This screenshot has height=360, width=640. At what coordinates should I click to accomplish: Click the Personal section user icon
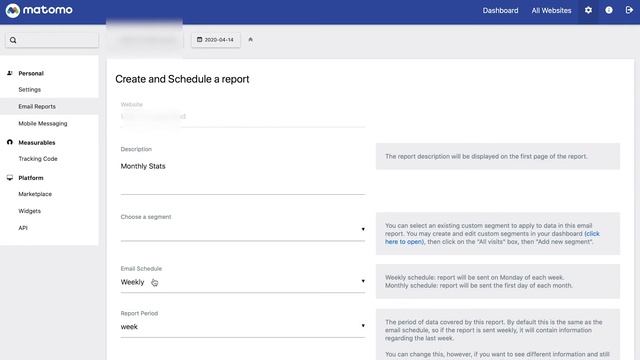10,73
